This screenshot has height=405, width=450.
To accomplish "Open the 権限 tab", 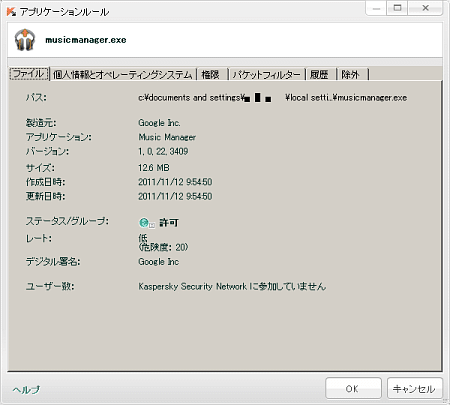I will 211,75.
